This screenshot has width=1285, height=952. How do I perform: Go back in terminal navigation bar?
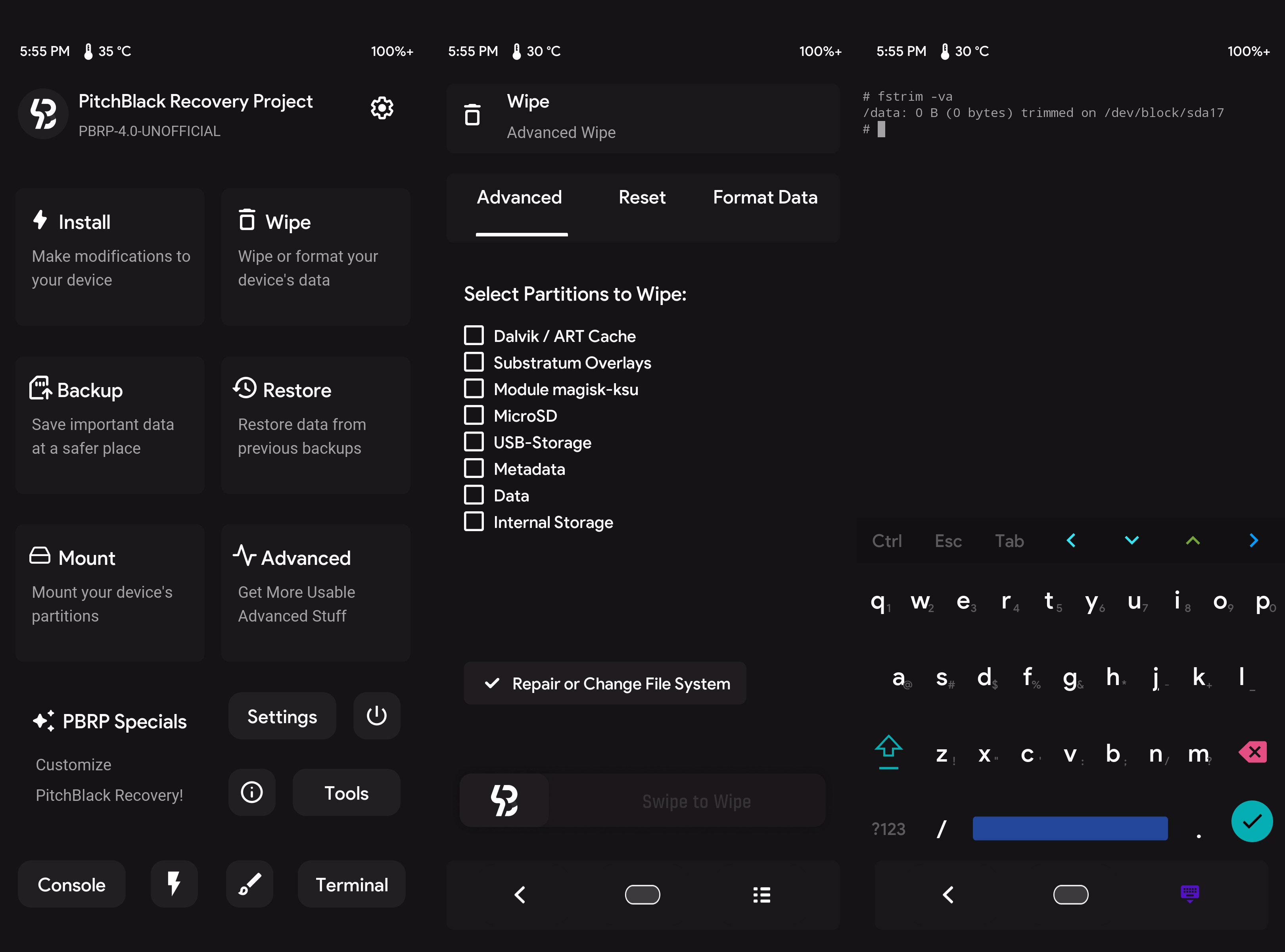tap(948, 894)
